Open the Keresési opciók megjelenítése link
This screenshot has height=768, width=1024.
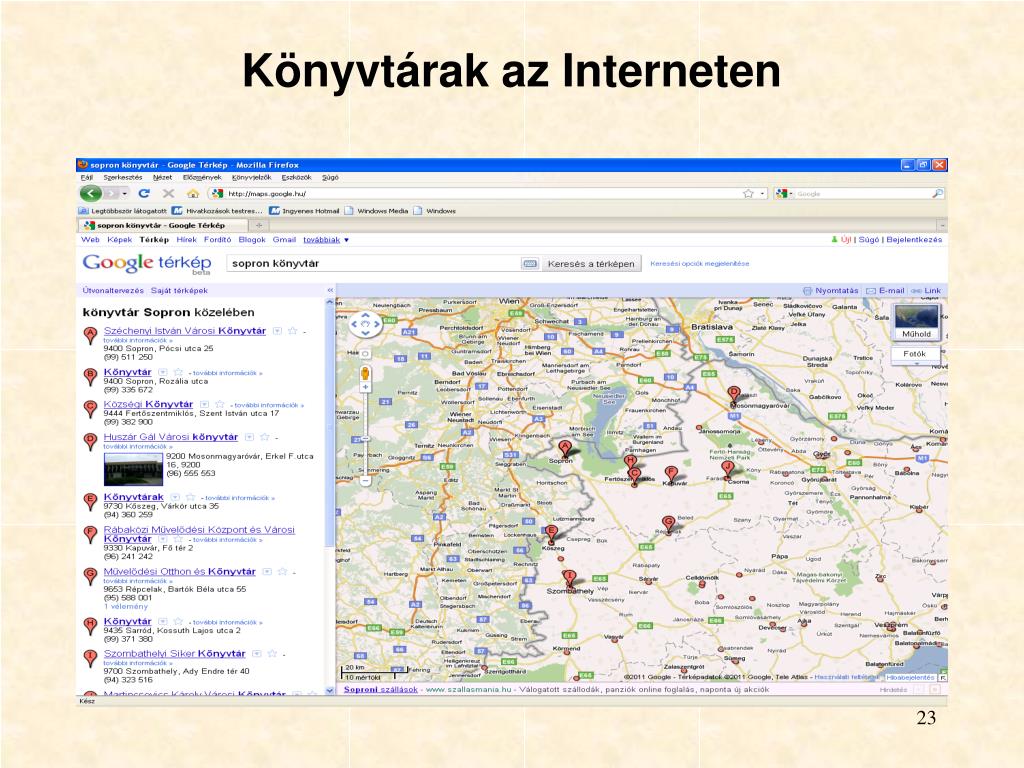click(699, 264)
